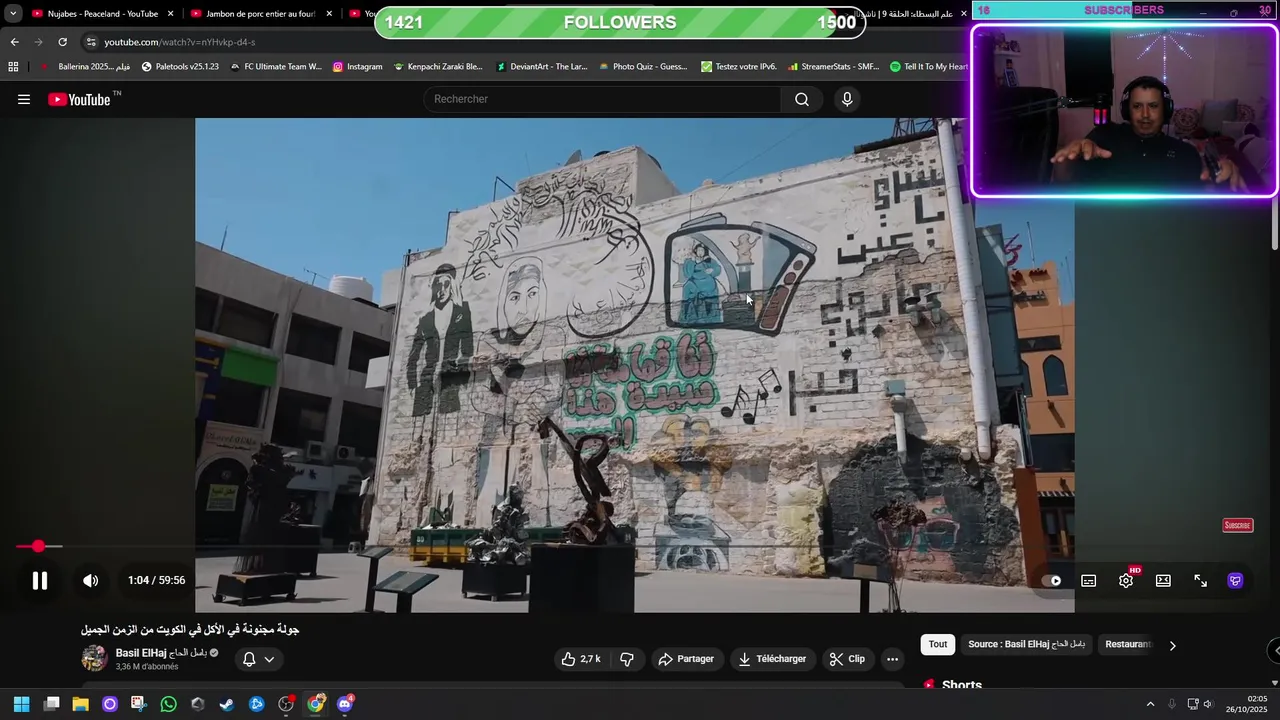Viewport: 1280px width, 720px height.
Task: Pause the YouTube video
Action: pyautogui.click(x=40, y=581)
